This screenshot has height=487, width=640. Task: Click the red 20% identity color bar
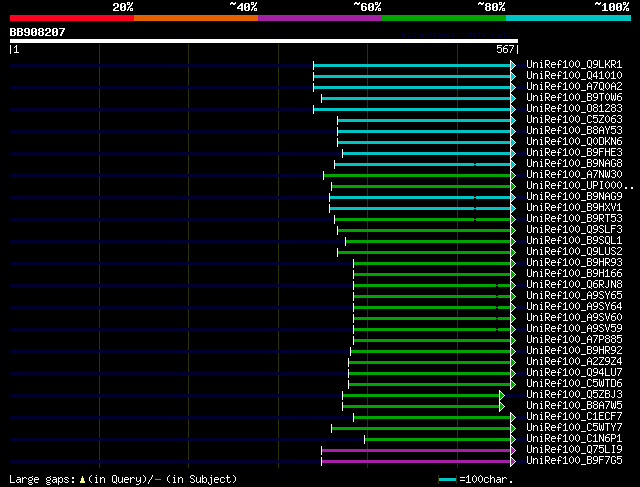click(x=72, y=18)
